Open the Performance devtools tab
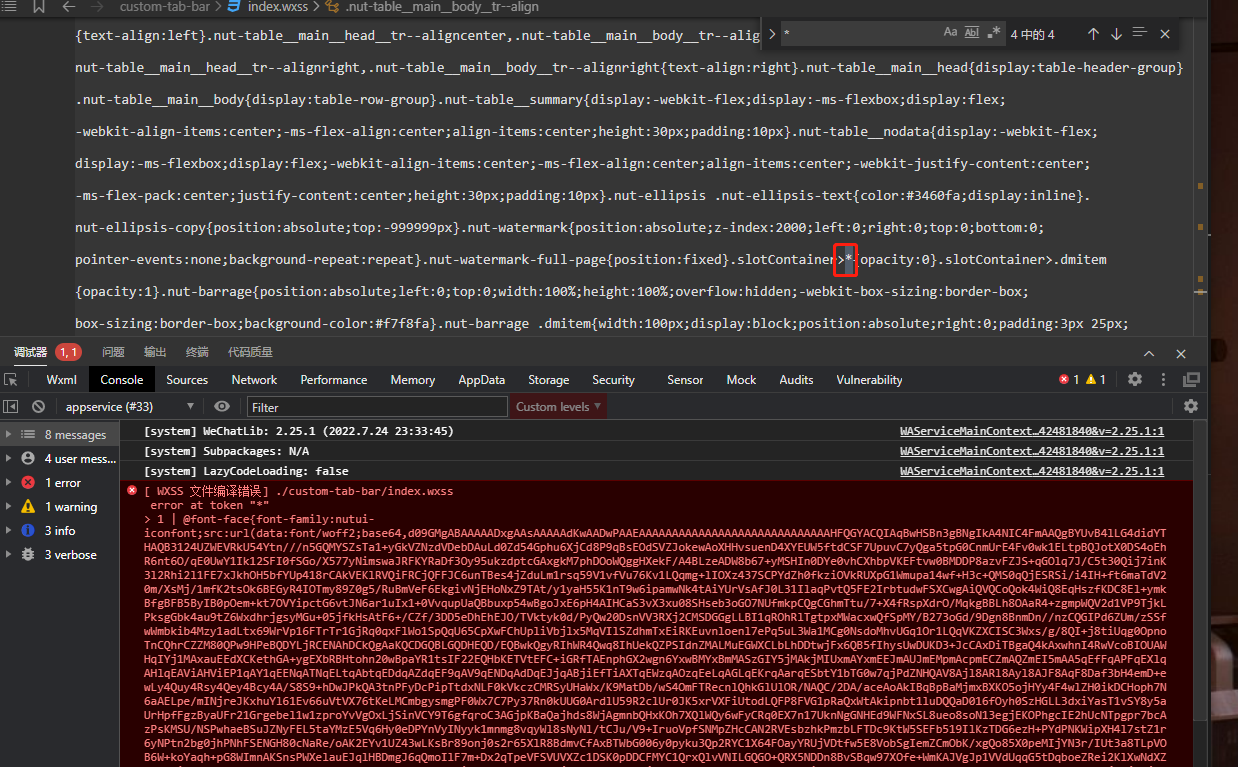Screen dimensions: 1238x767 coord(334,380)
